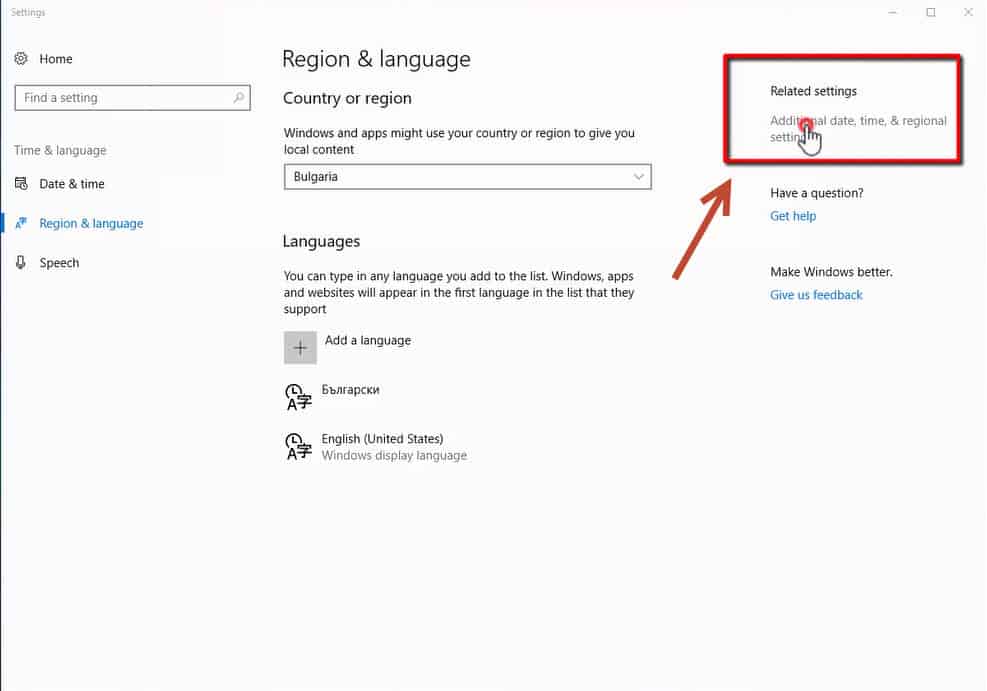
Task: Click the Speech microphone icon
Action: [x=21, y=262]
